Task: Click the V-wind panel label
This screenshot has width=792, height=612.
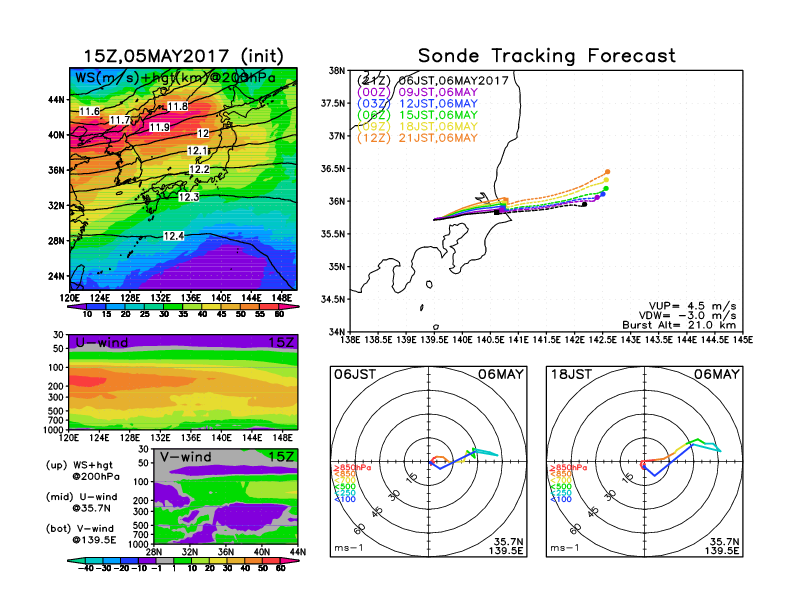Action: [x=187, y=457]
